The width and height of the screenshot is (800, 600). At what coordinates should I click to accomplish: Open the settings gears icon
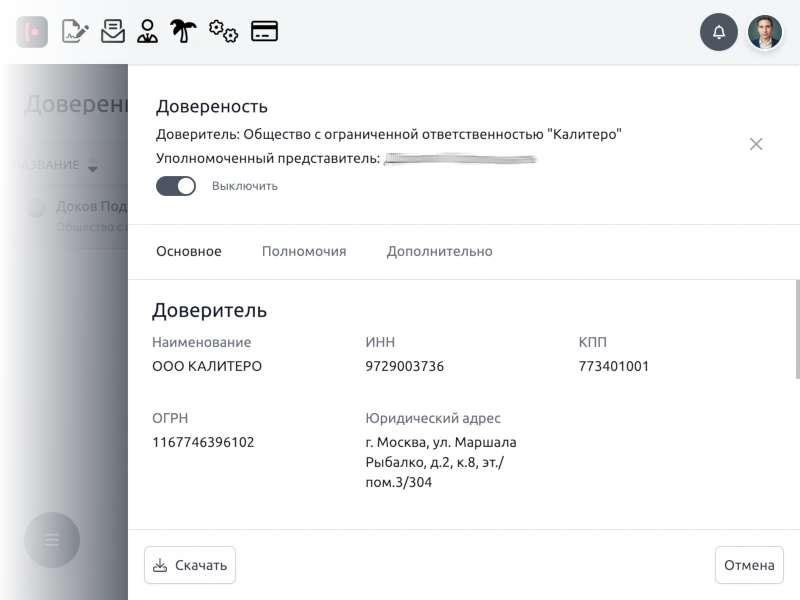point(223,31)
